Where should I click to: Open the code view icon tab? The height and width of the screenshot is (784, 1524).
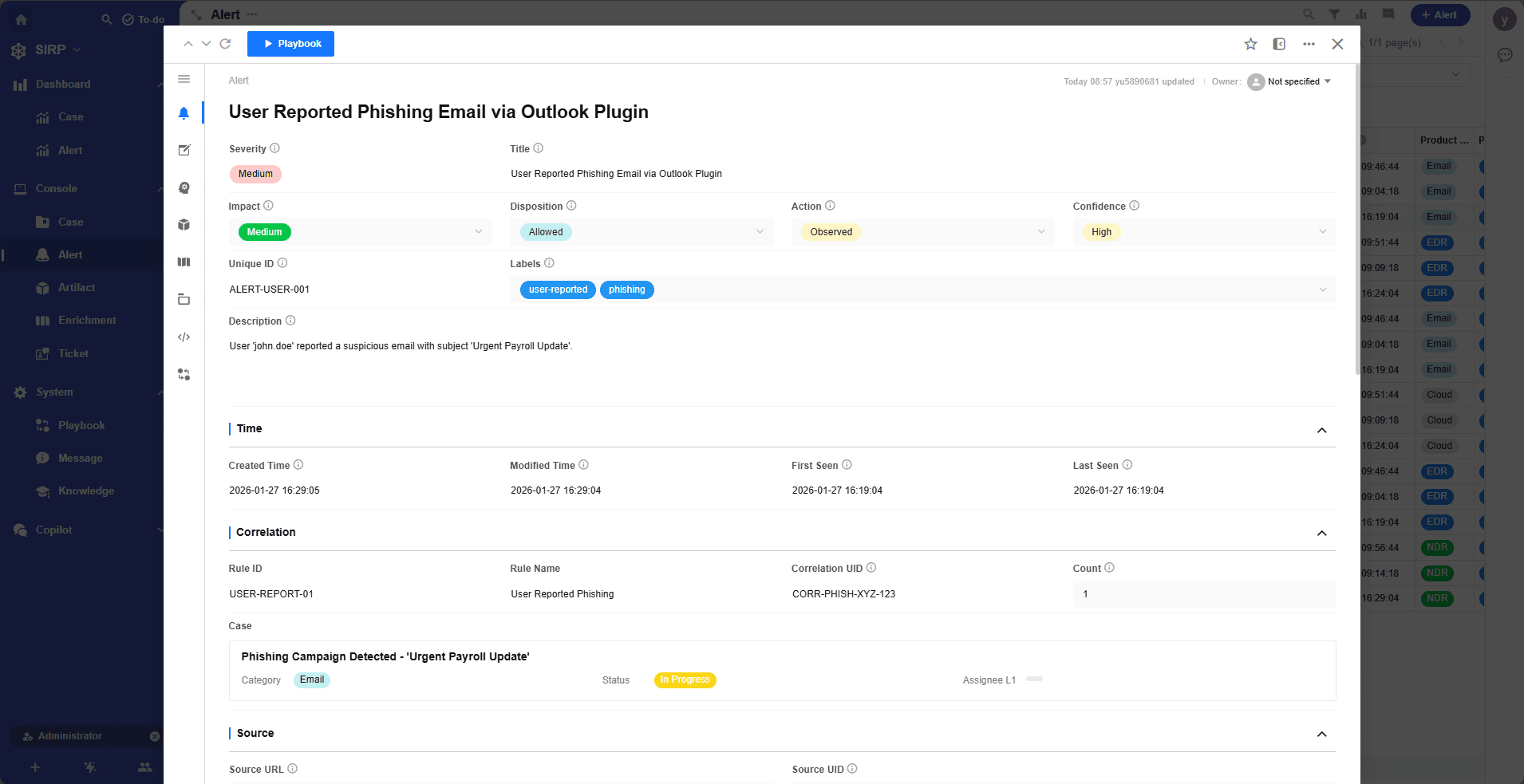click(x=184, y=337)
